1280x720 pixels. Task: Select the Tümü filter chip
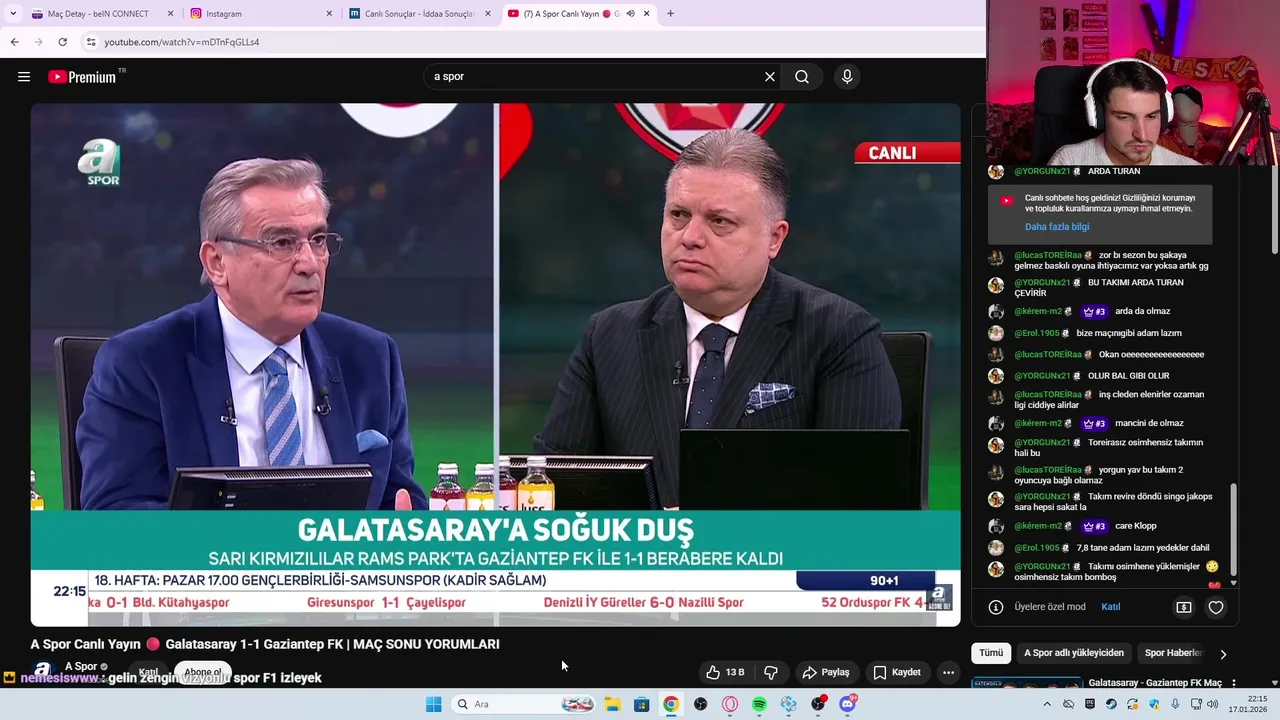tap(991, 653)
